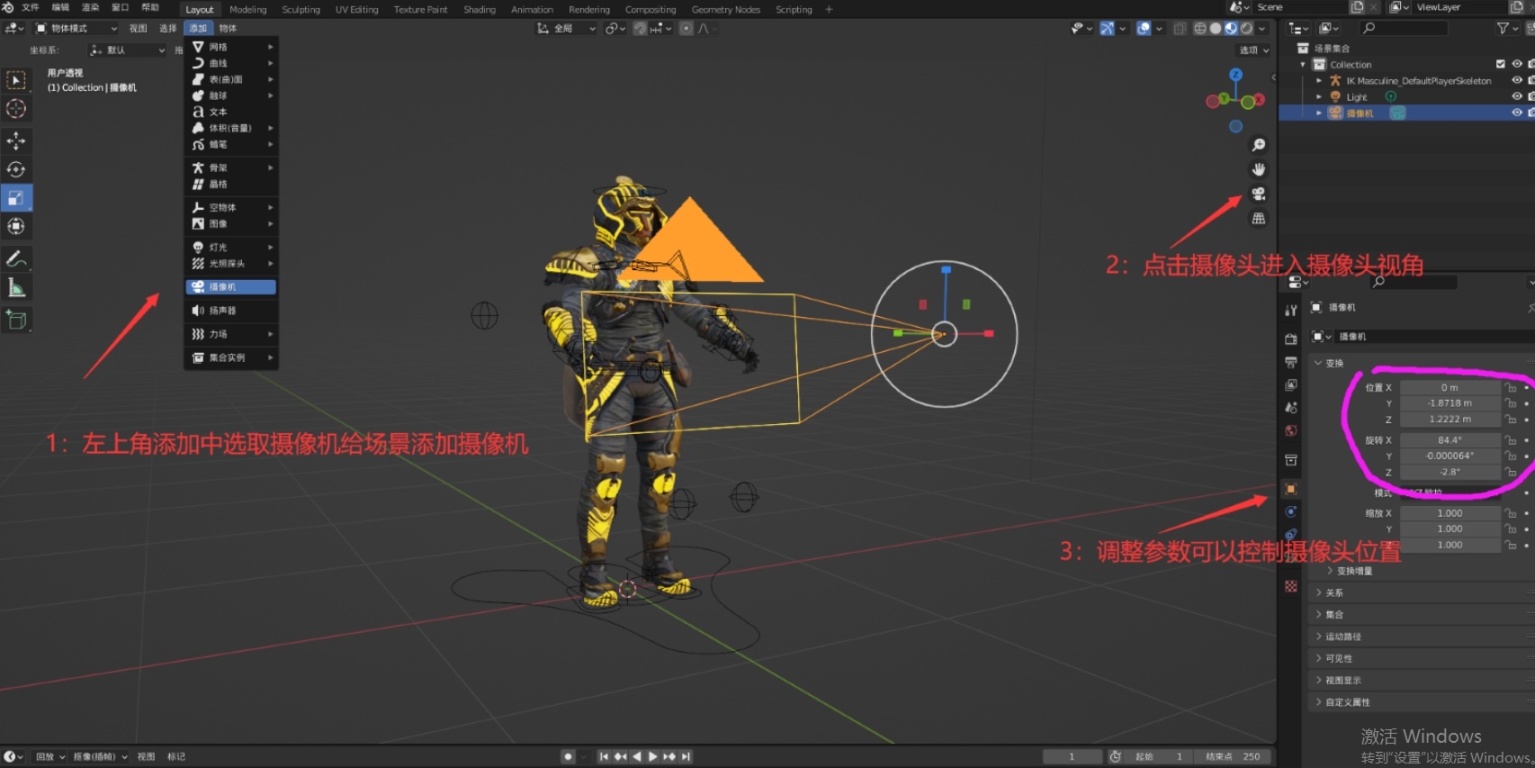Screen dimensions: 1535x768
Task: Choose the Move tool in left toolbar
Action: 16,141
